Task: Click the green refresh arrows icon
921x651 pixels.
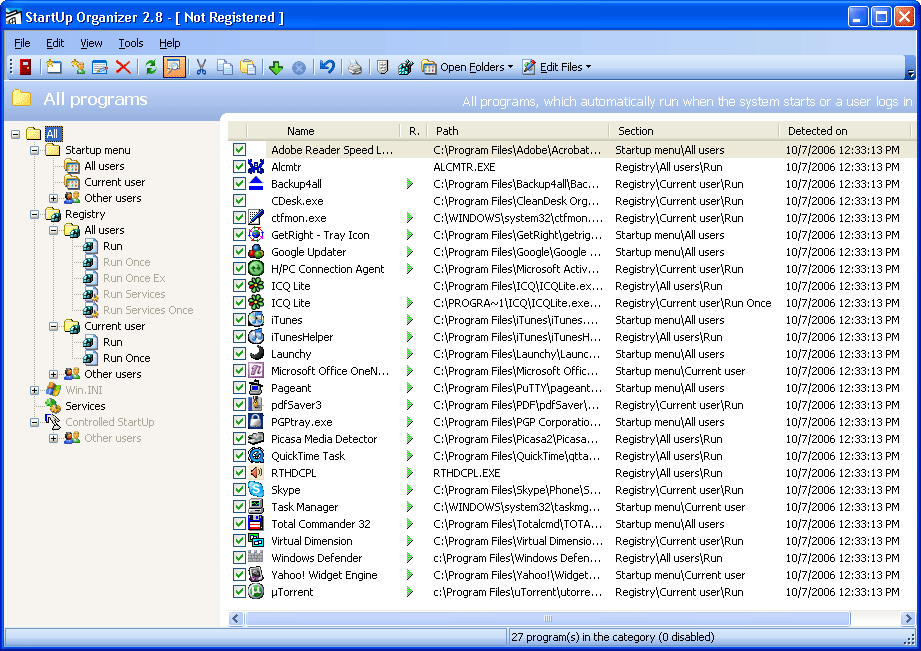Action: tap(151, 67)
